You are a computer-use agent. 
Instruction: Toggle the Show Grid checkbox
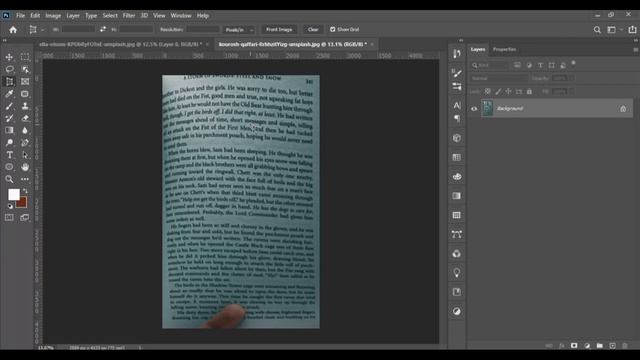[333, 29]
